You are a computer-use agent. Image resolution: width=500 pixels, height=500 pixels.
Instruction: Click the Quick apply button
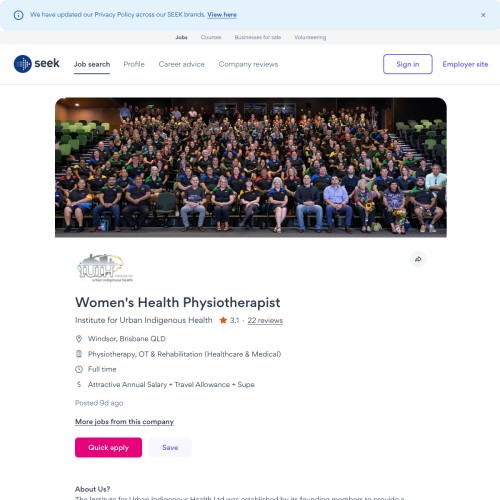pyautogui.click(x=108, y=447)
